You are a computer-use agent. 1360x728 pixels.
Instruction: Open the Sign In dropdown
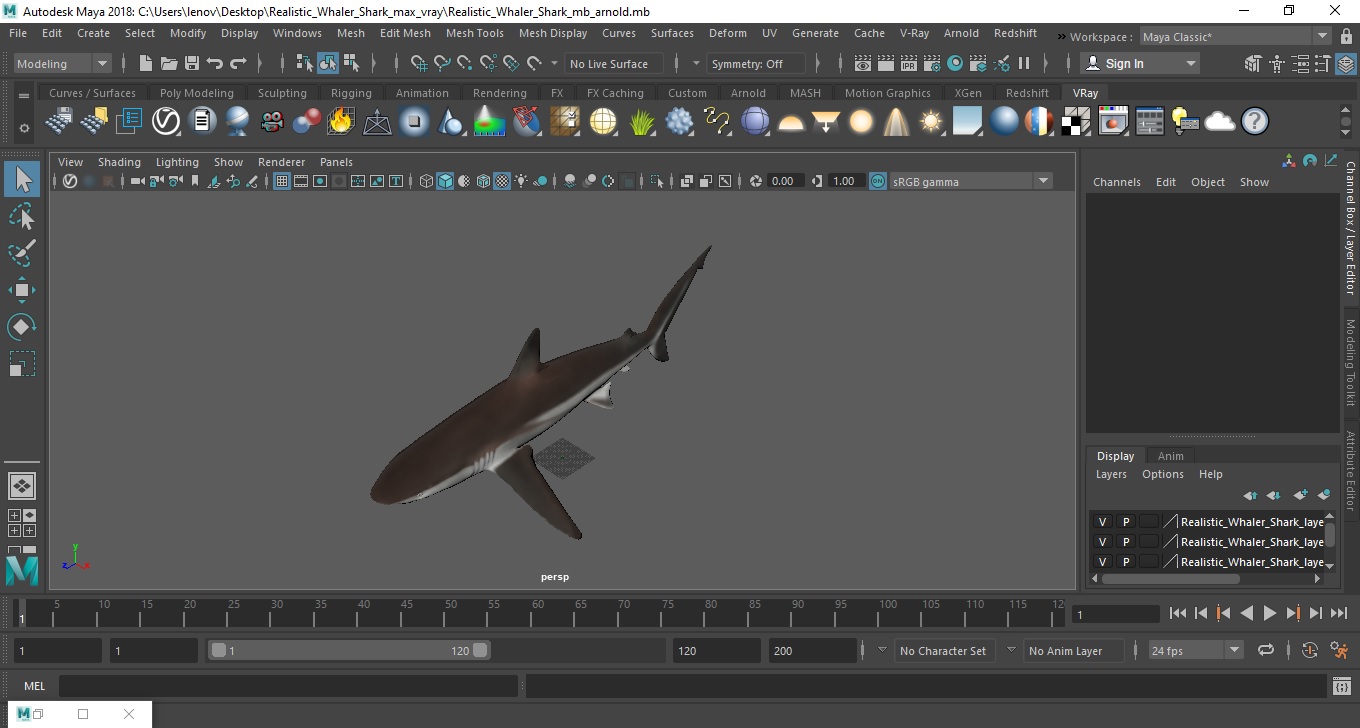1140,63
